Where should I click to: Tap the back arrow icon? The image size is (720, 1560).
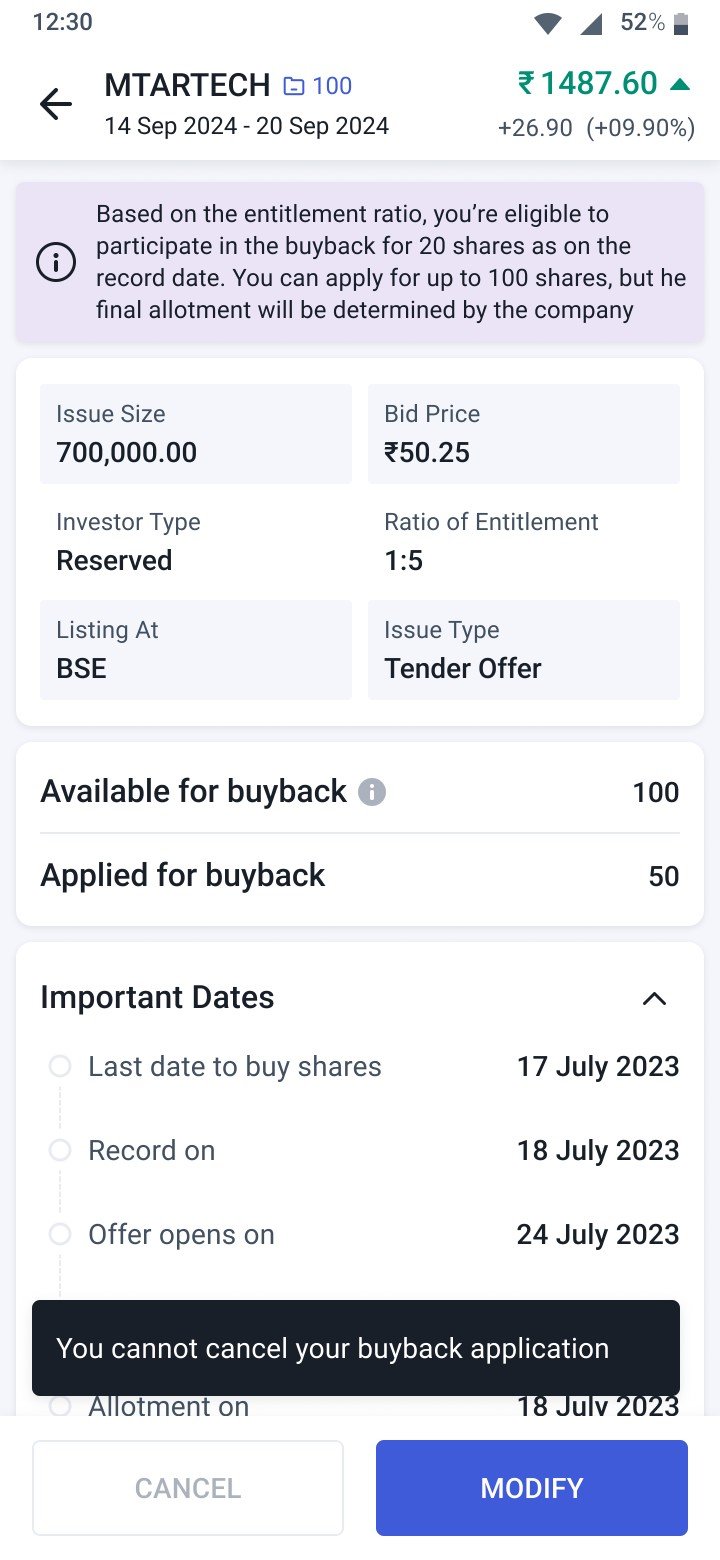tap(56, 104)
